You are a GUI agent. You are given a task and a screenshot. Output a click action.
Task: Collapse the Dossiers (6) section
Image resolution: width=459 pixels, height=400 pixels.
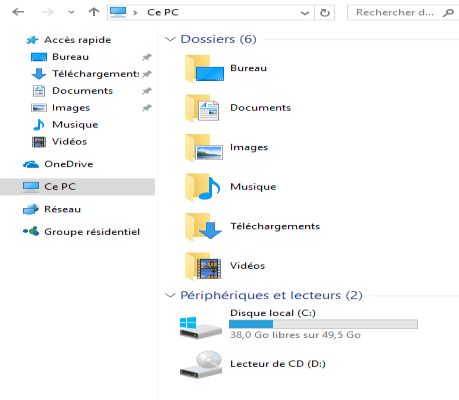click(x=170, y=39)
